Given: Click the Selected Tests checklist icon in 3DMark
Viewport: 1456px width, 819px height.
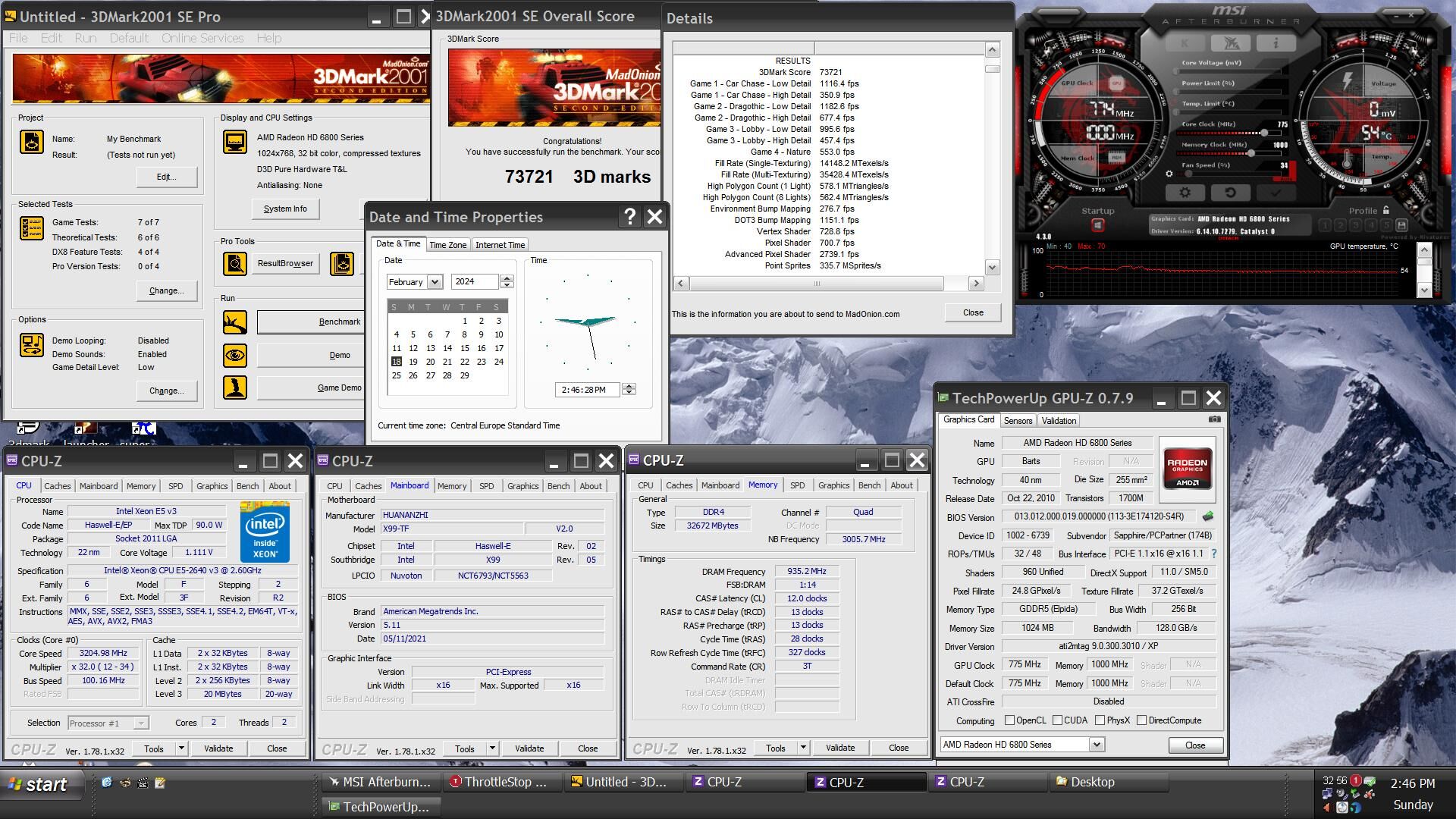Looking at the screenshot, I should click(x=32, y=228).
